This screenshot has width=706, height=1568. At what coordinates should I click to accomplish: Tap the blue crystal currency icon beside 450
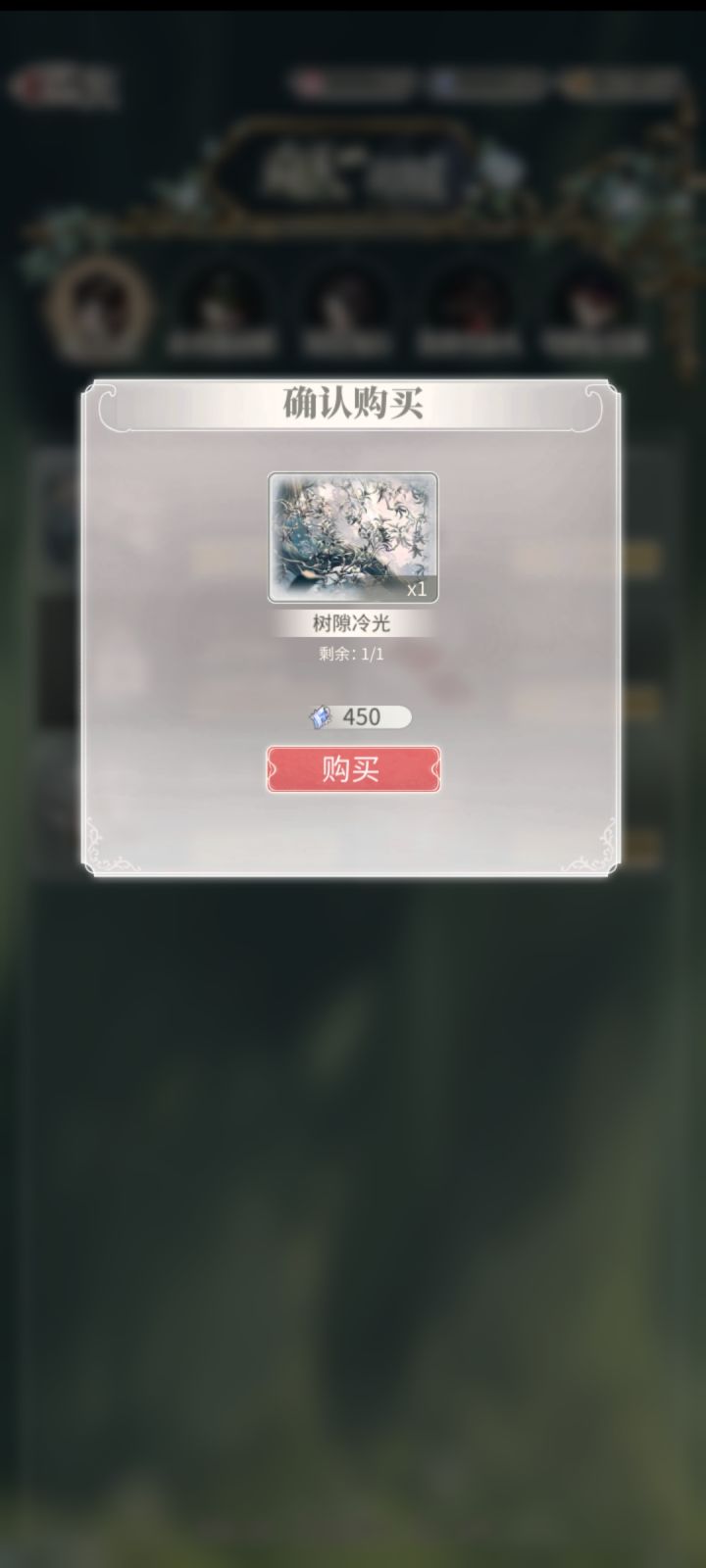322,717
